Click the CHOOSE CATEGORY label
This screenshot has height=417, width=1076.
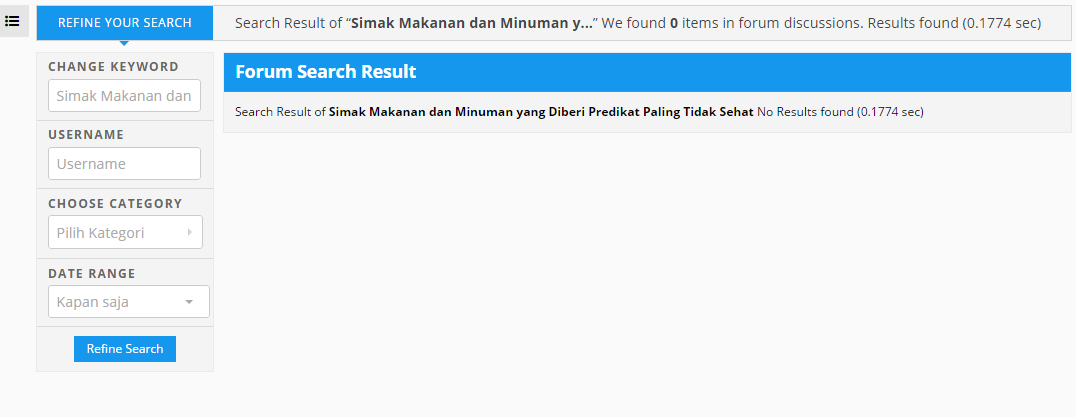115,204
